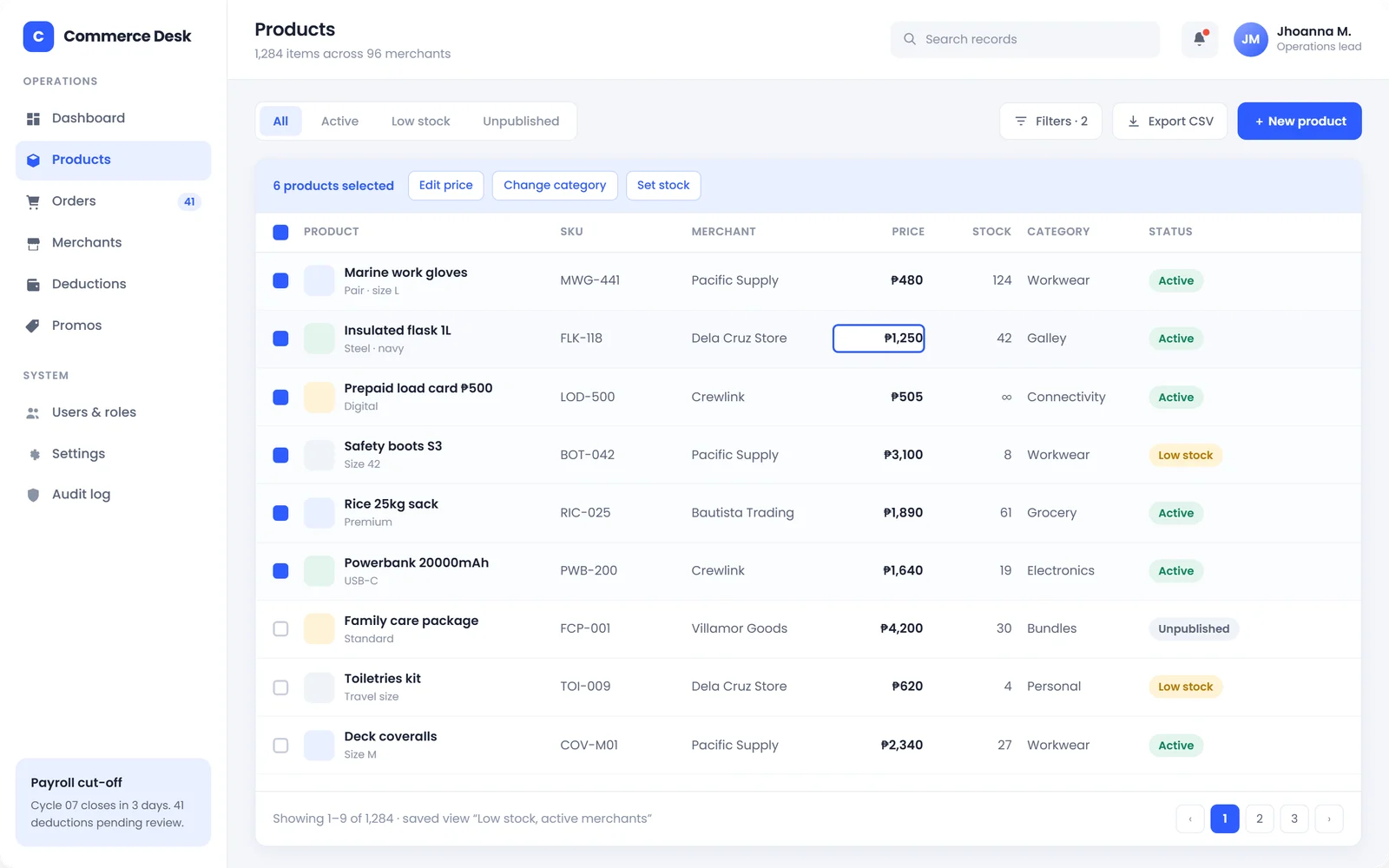
Task: Check the Toiletries kit row
Action: pyautogui.click(x=280, y=687)
